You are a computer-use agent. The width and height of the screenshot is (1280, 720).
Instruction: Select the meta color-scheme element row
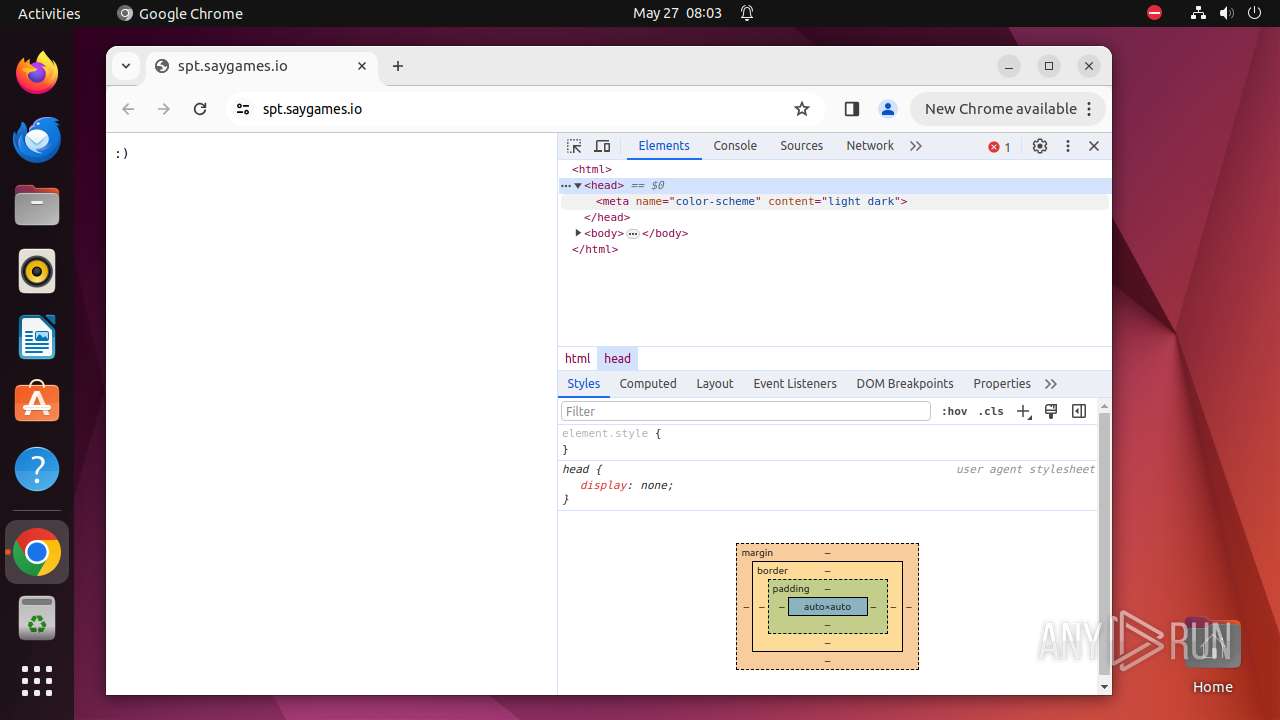(834, 201)
